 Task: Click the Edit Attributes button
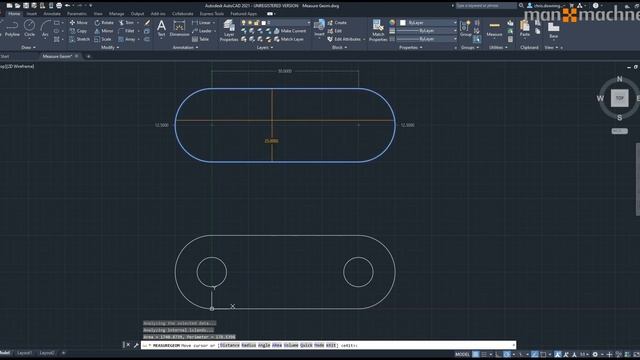pyautogui.click(x=344, y=39)
